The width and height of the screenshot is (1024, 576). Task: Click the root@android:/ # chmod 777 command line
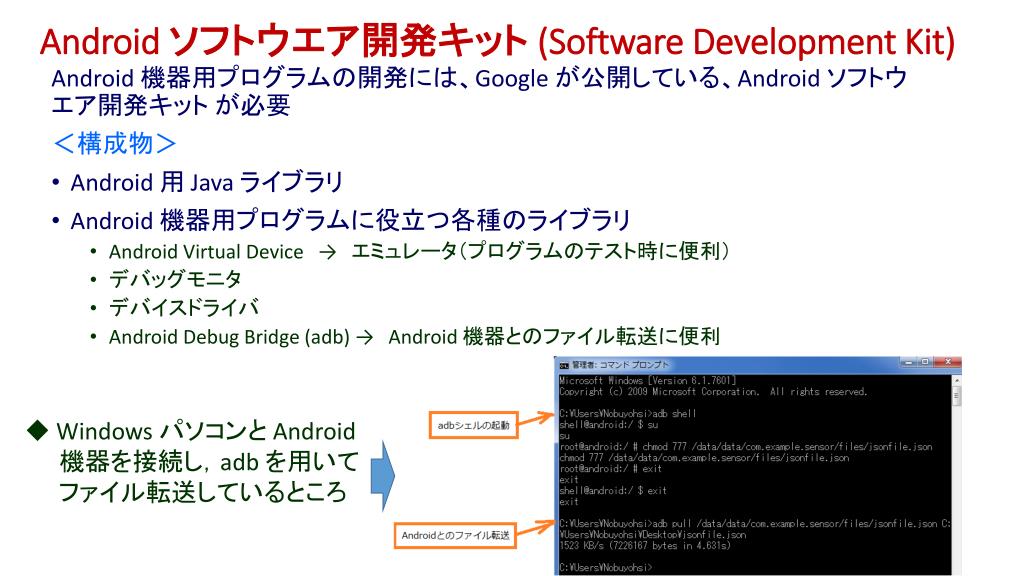pos(746,447)
